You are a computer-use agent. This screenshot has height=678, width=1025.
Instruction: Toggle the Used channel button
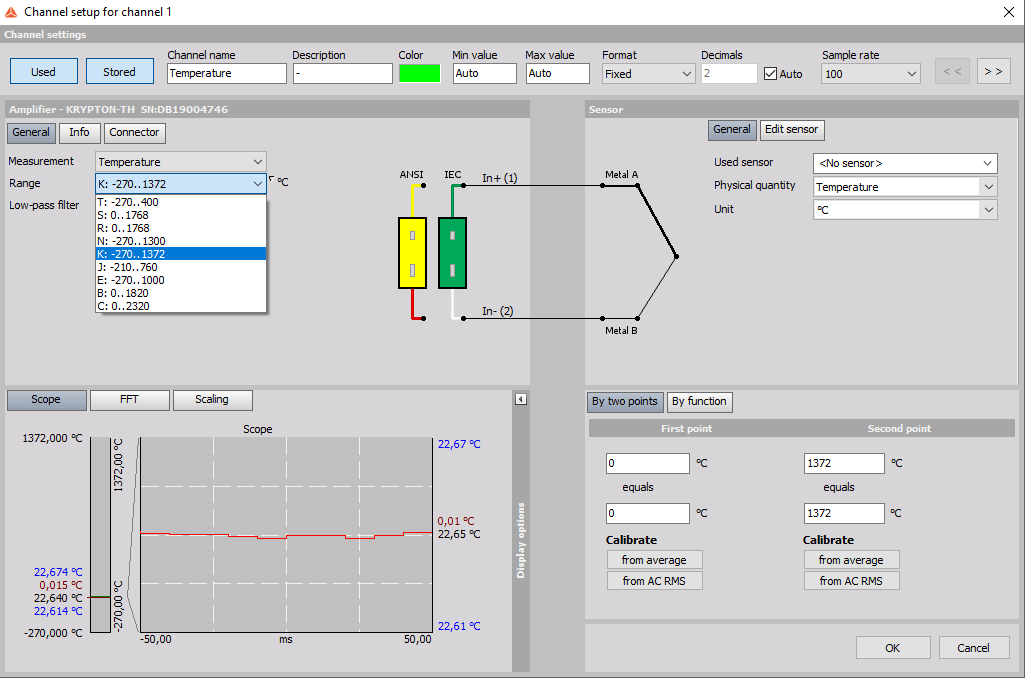click(44, 71)
